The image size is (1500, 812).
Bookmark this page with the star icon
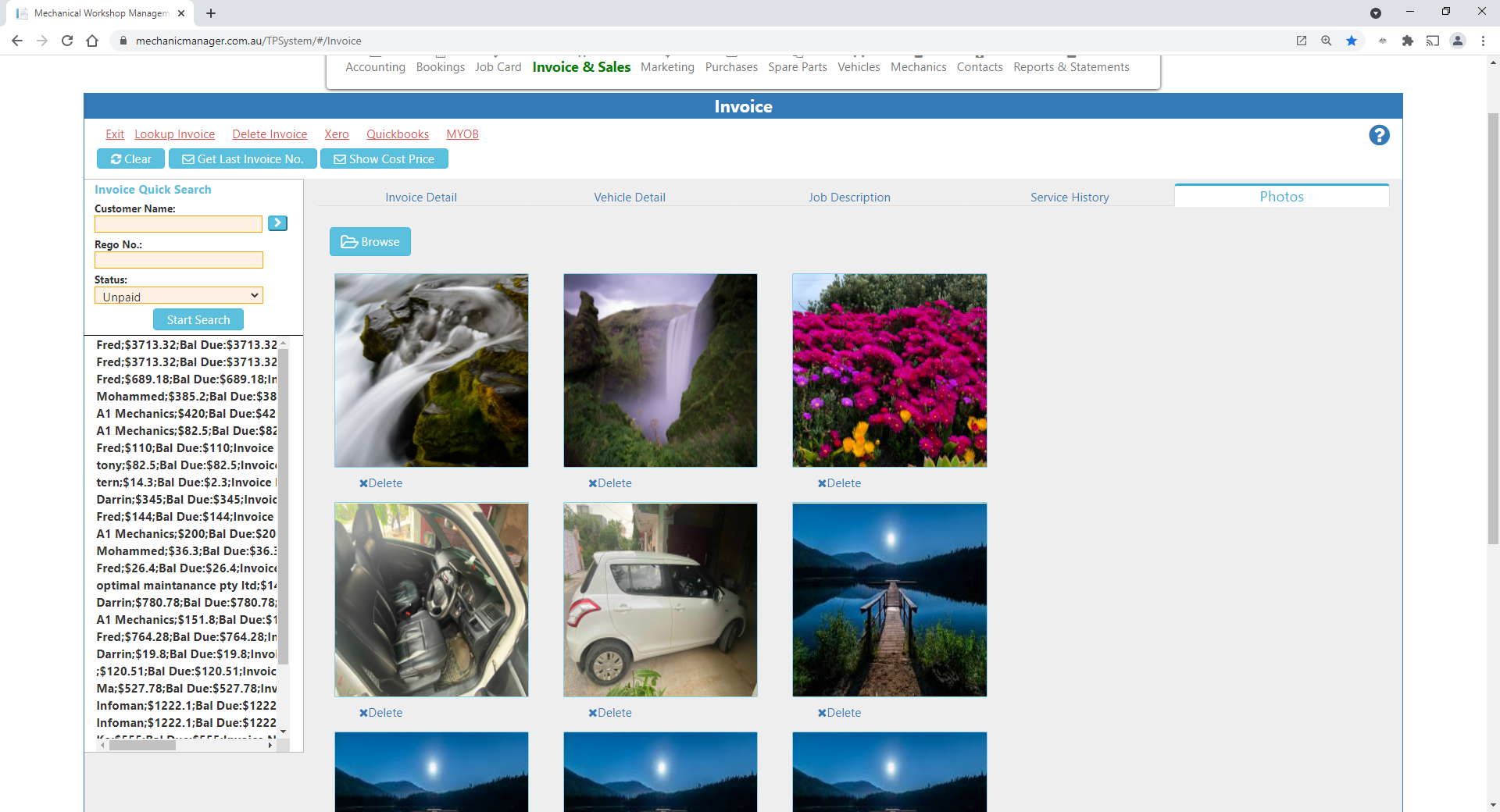pyautogui.click(x=1352, y=41)
